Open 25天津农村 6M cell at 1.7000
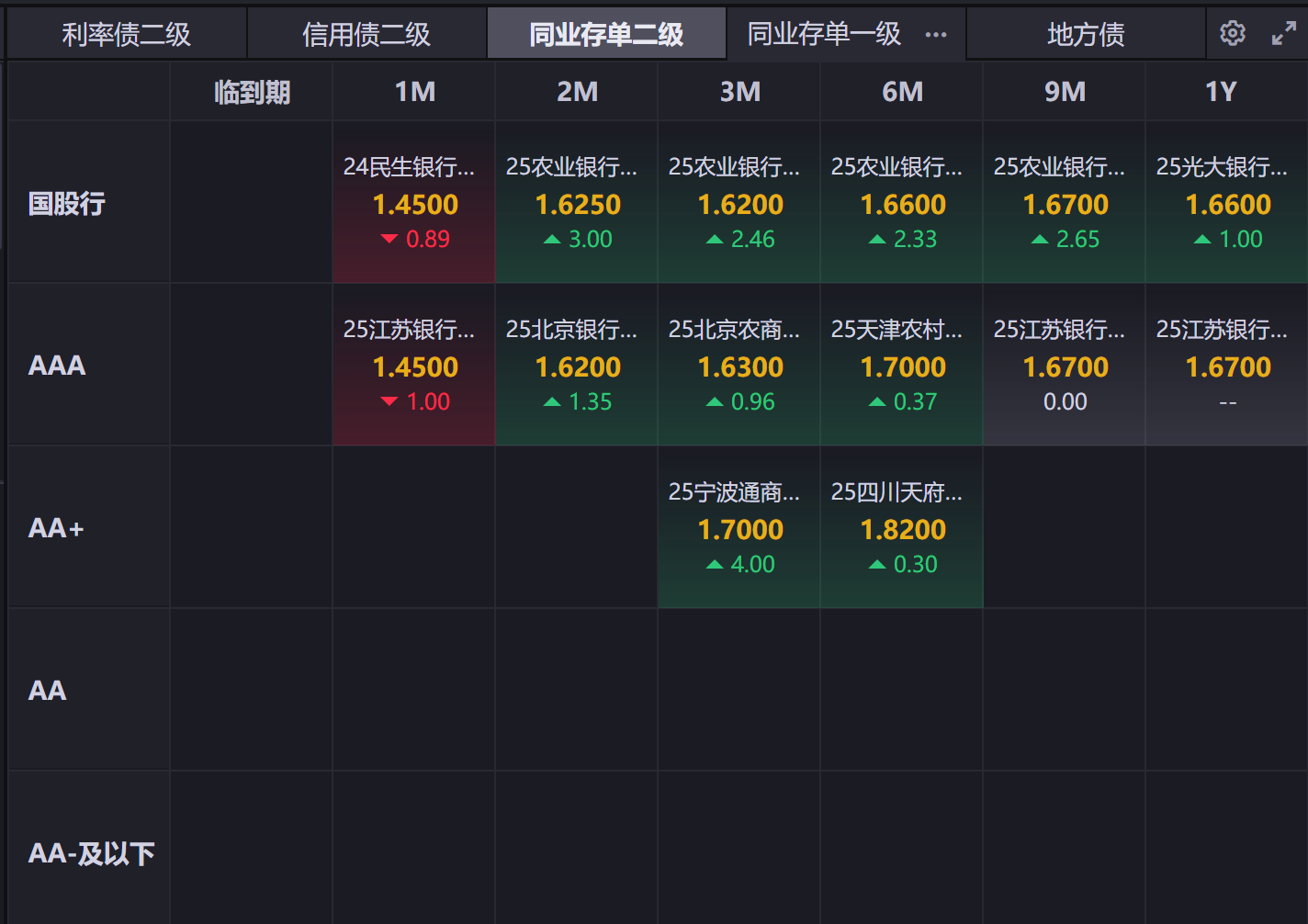Screen dimensions: 1308x924 click(x=902, y=366)
